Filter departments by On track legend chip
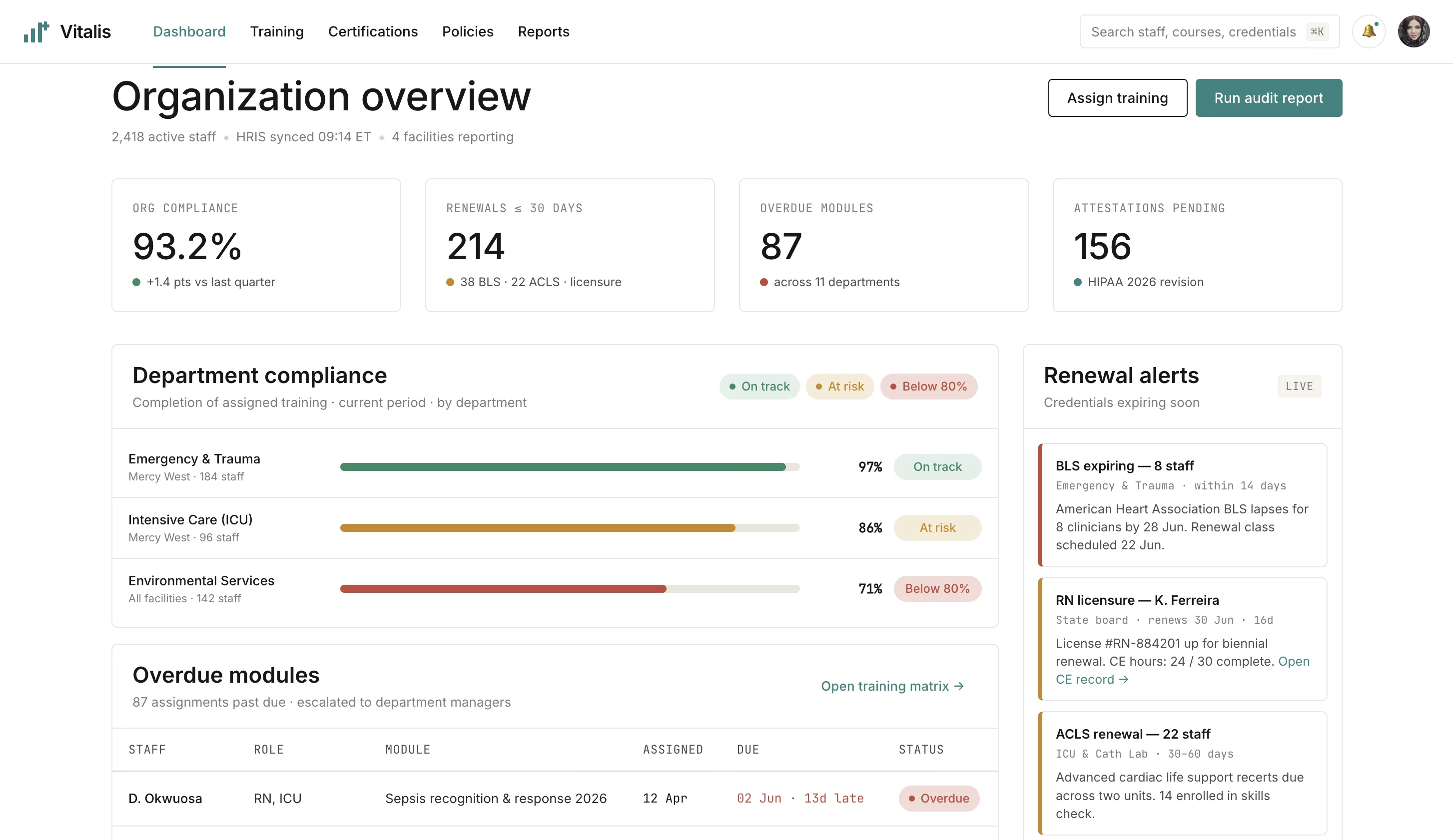Image resolution: width=1453 pixels, height=840 pixels. tap(759, 387)
